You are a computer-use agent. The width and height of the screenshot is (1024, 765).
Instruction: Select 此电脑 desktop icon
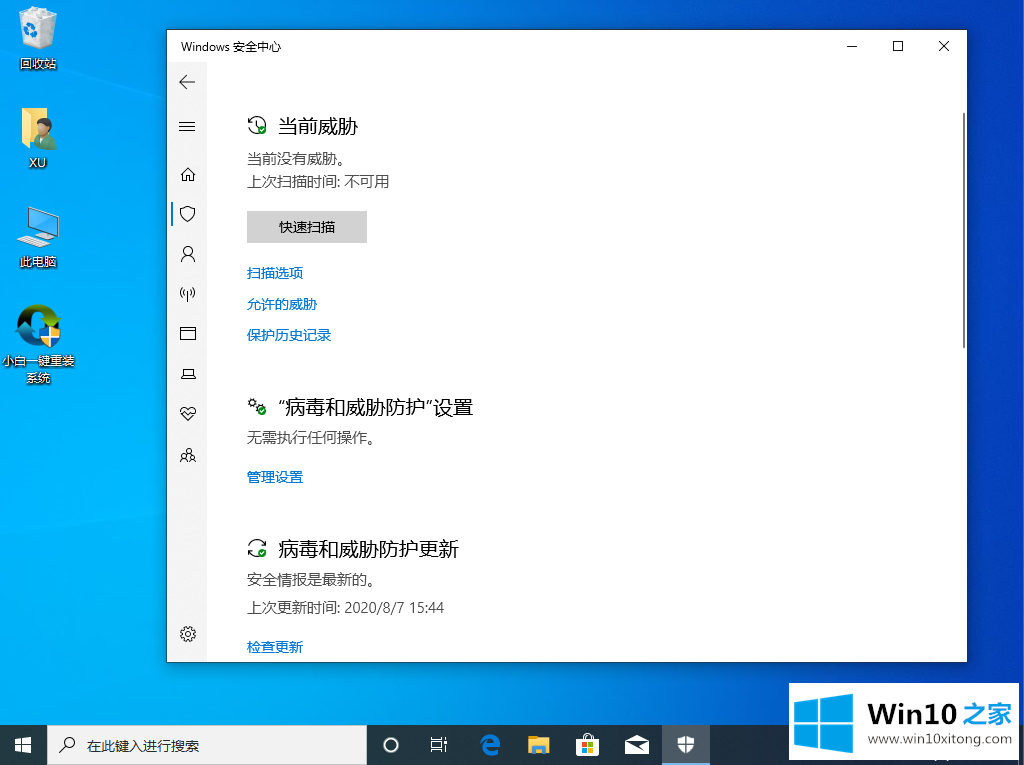pos(38,238)
